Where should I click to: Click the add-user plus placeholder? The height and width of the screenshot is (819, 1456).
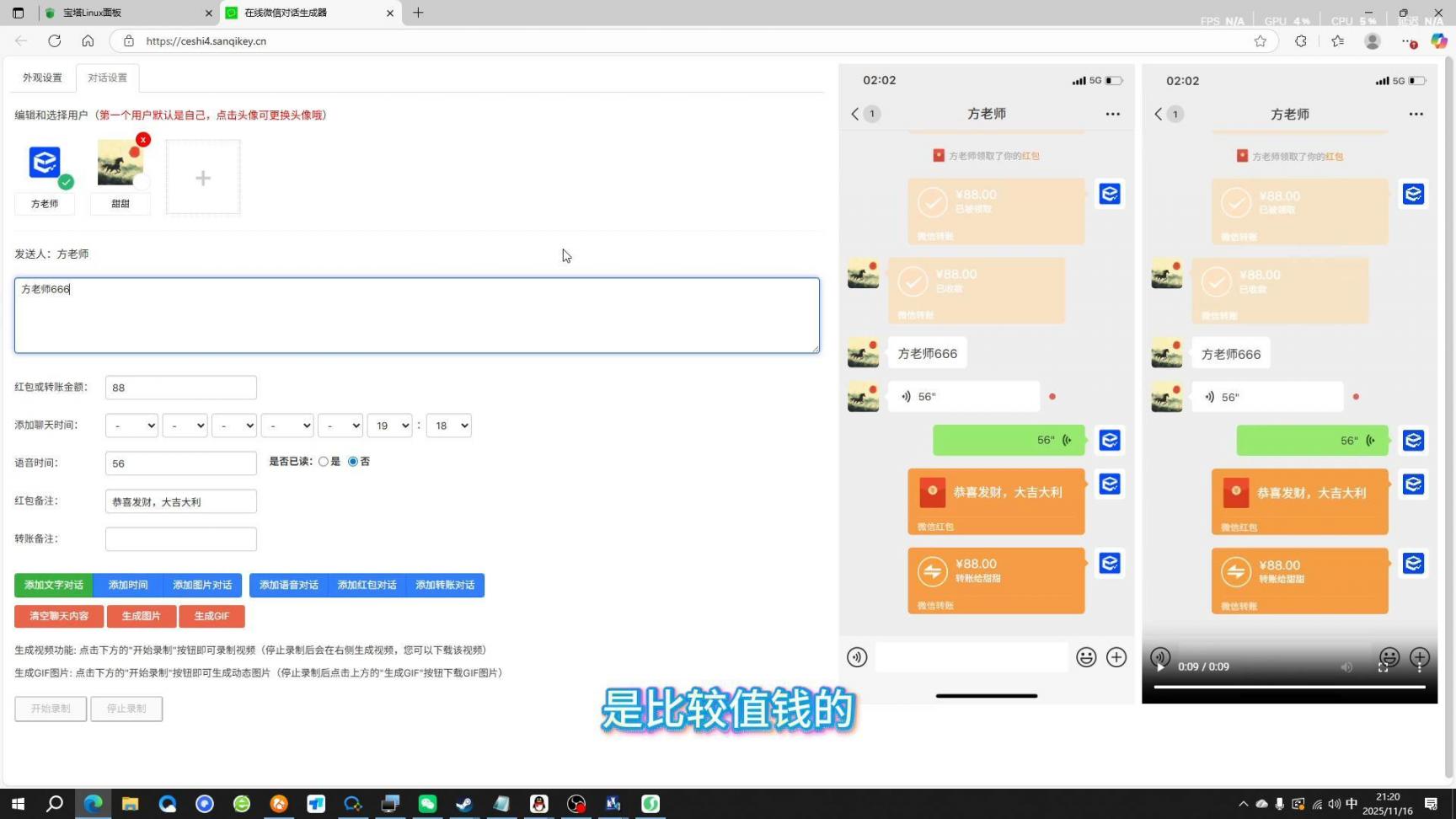click(202, 177)
